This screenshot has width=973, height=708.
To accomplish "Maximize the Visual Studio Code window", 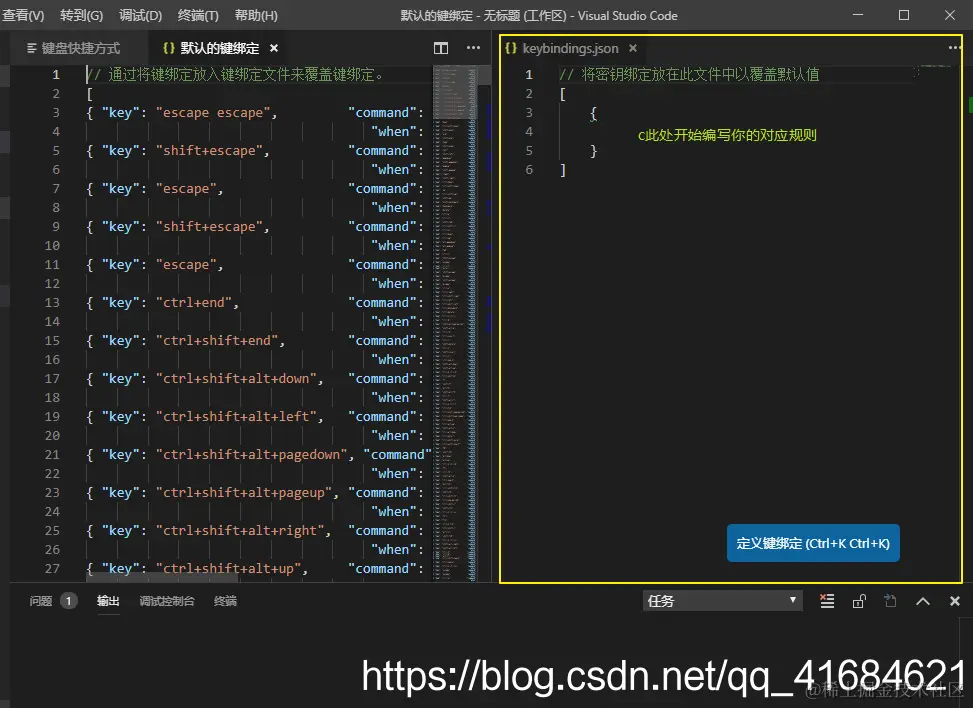I will pos(904,15).
